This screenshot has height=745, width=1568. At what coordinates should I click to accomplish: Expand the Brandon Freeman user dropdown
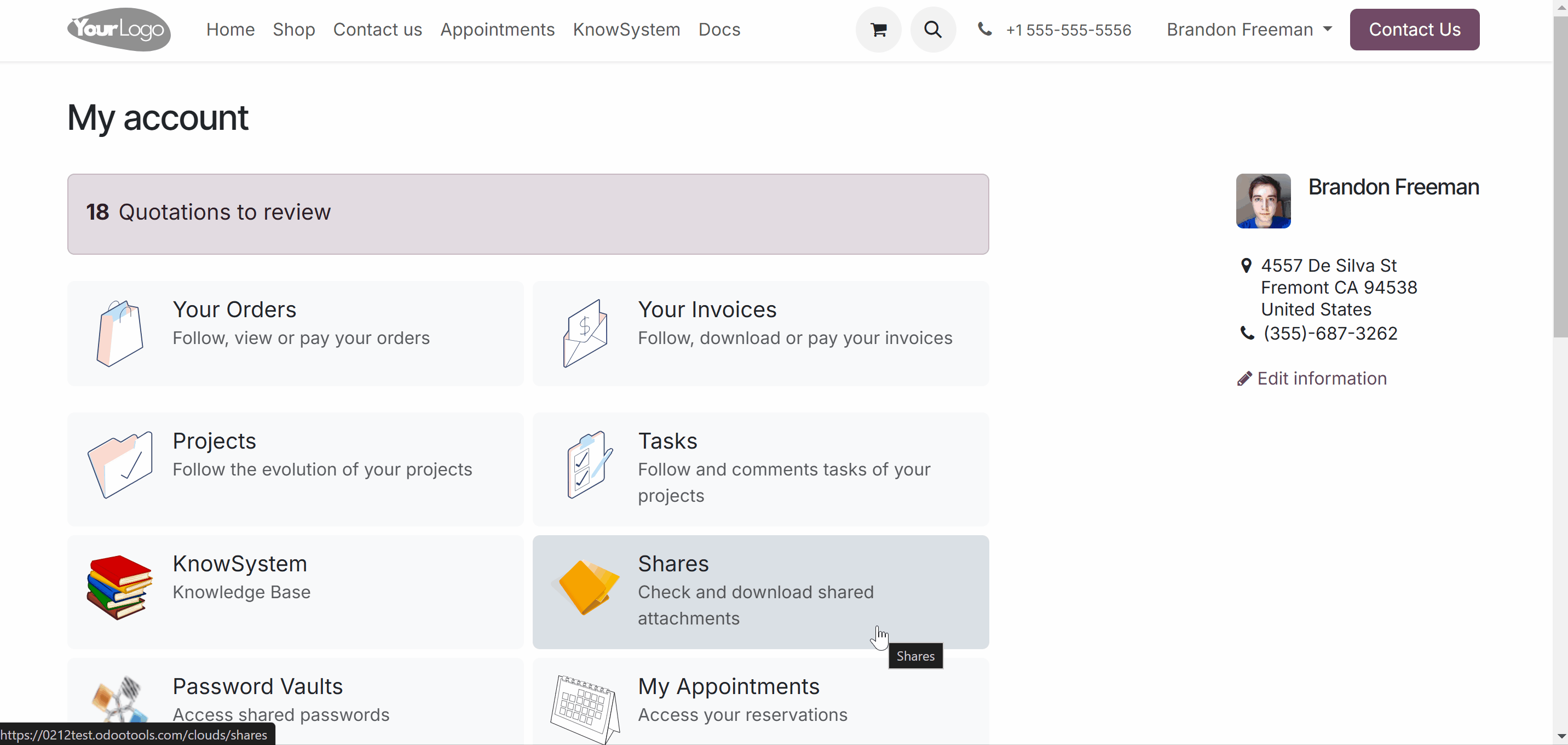[1249, 29]
